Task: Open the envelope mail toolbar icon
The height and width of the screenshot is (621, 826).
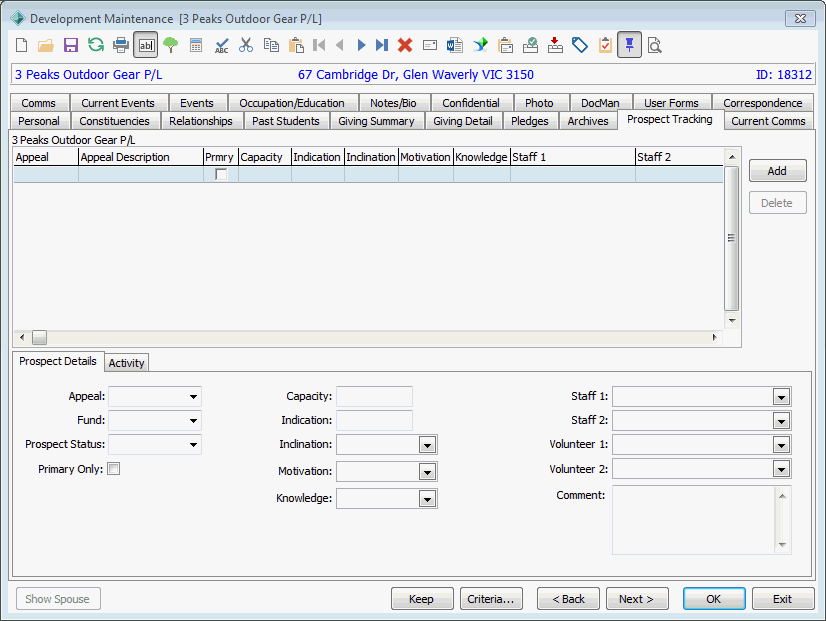Action: tap(430, 45)
